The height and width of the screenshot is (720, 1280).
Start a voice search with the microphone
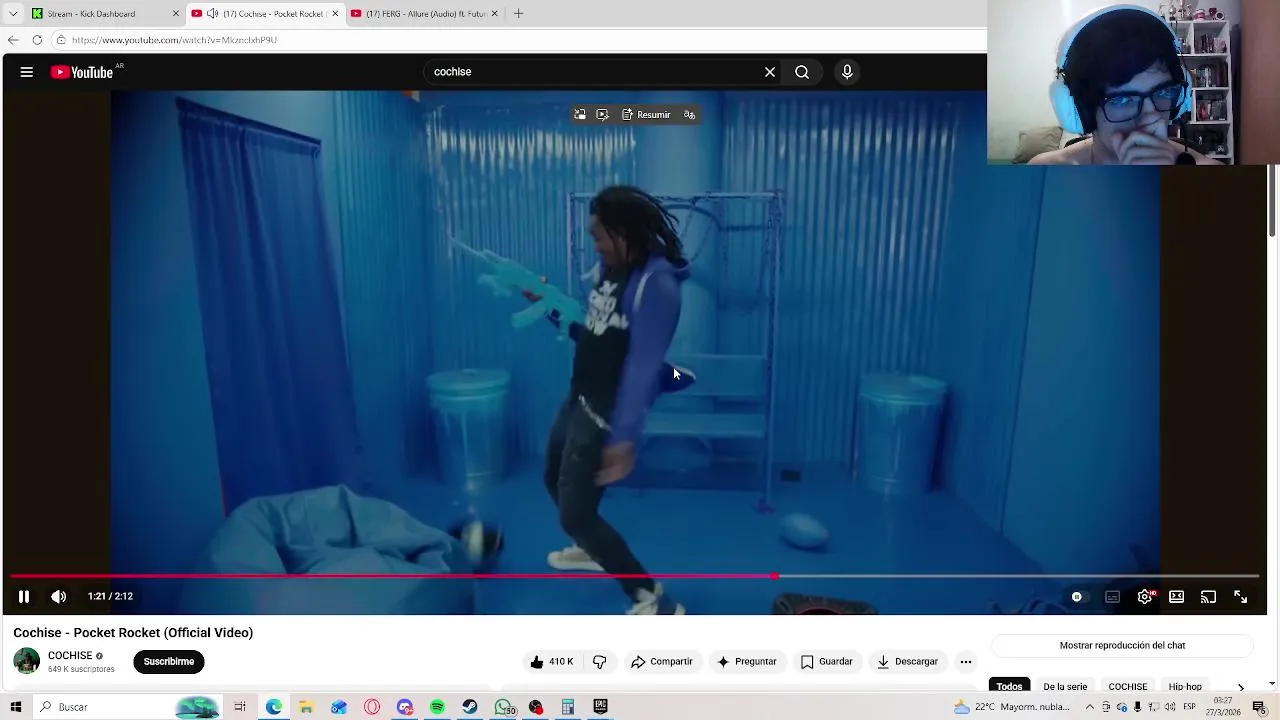point(847,72)
